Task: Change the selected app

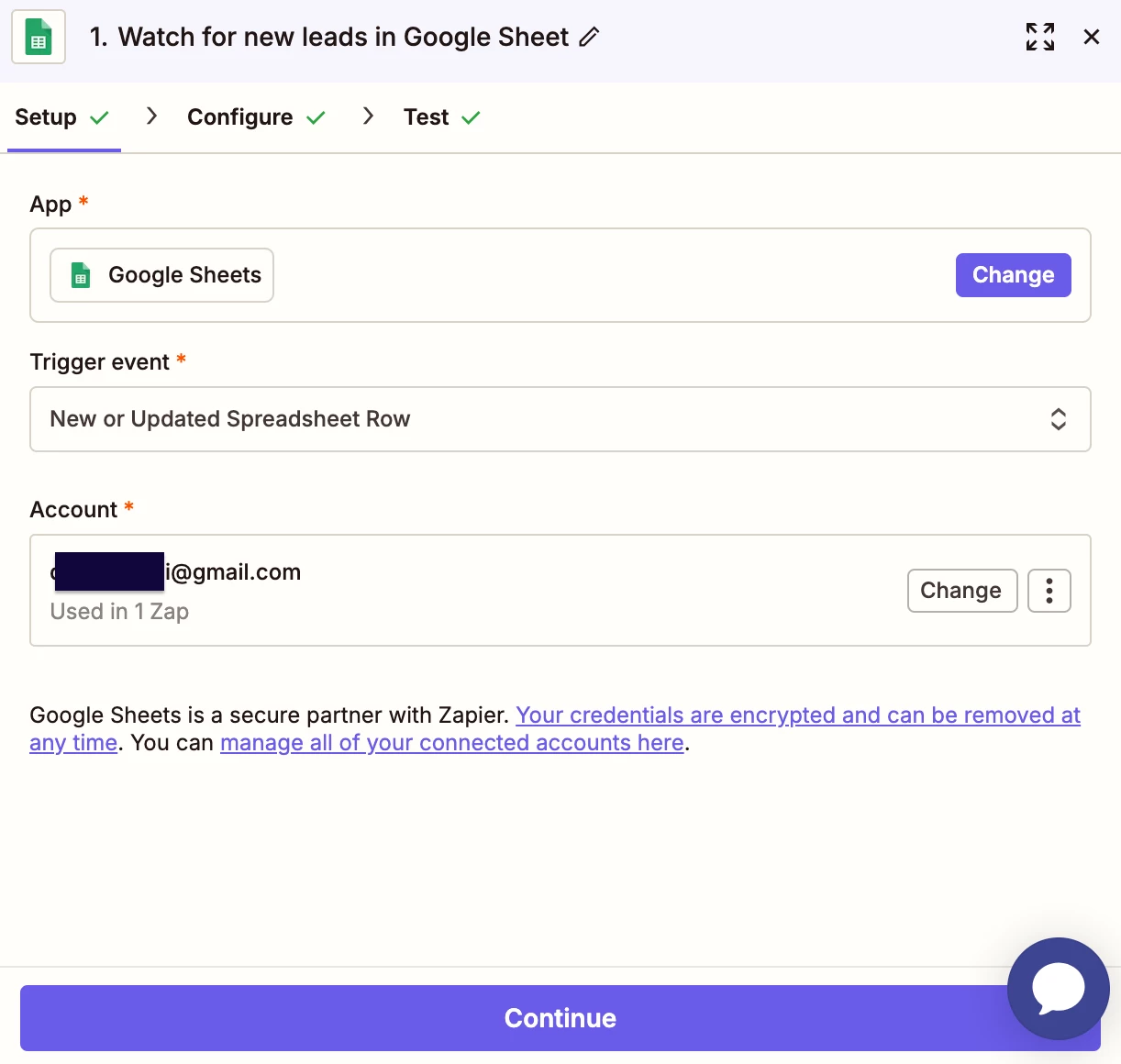Action: tap(1014, 275)
